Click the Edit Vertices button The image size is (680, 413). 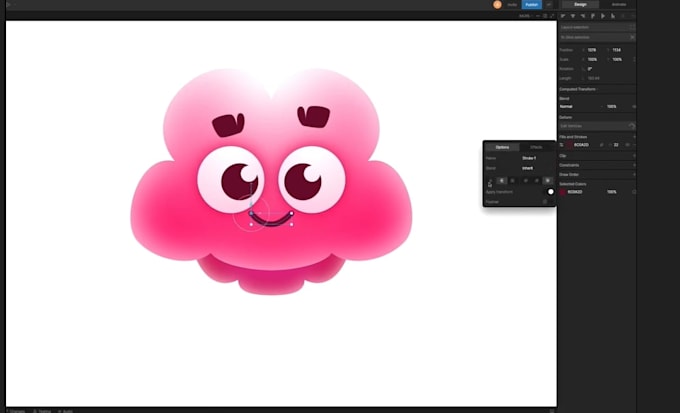597,126
